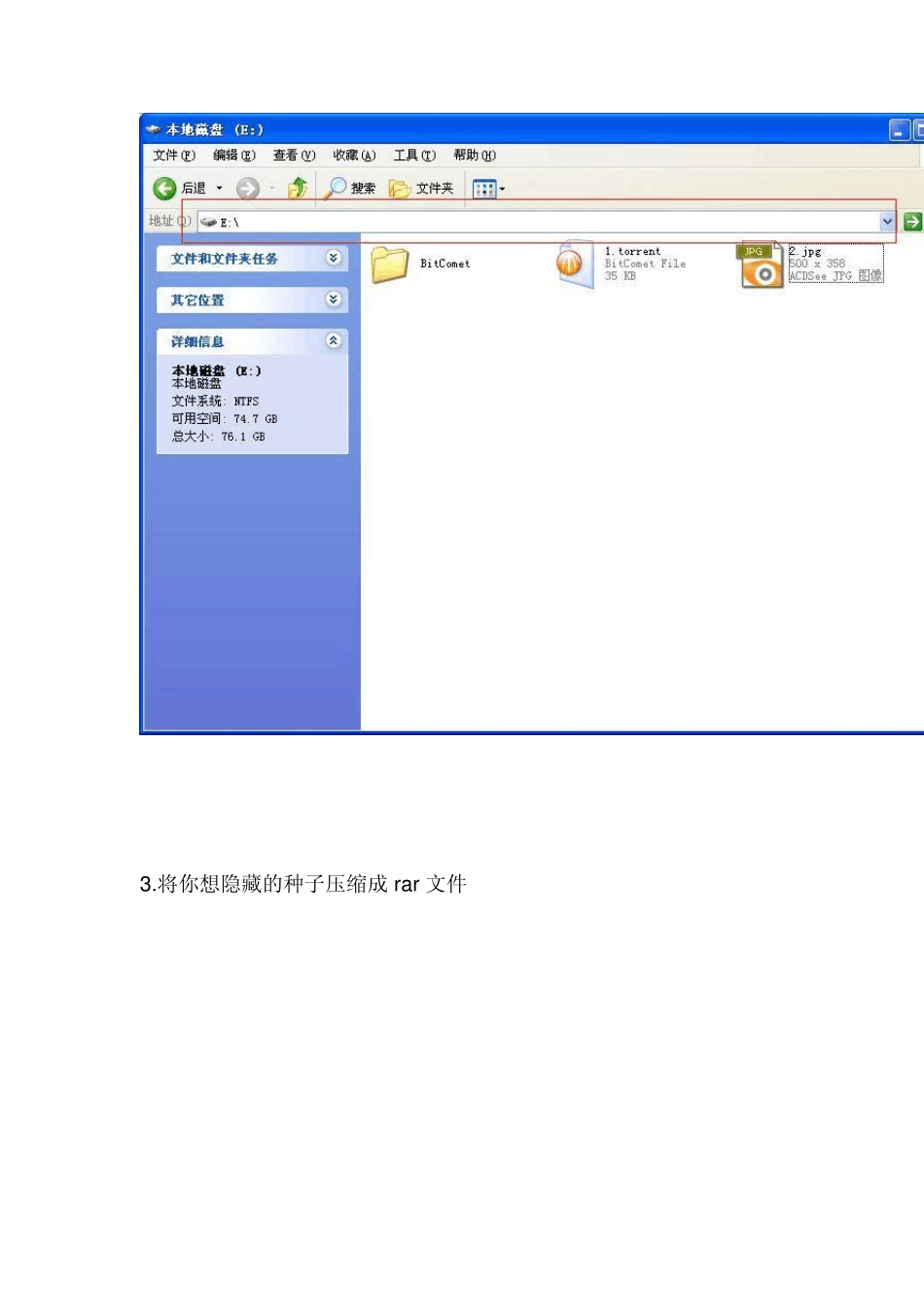Open the 查看(V) menu
924x1307 pixels.
(295, 156)
